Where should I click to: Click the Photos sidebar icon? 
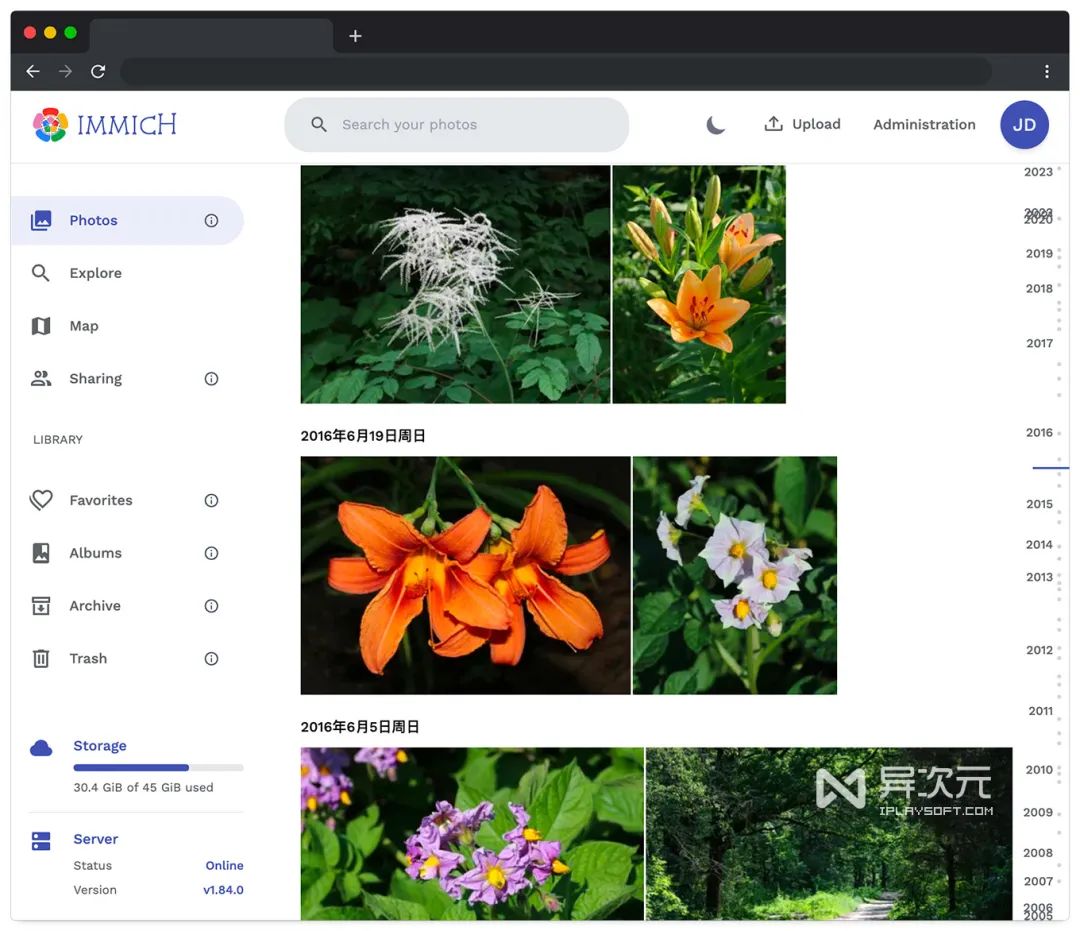(41, 220)
